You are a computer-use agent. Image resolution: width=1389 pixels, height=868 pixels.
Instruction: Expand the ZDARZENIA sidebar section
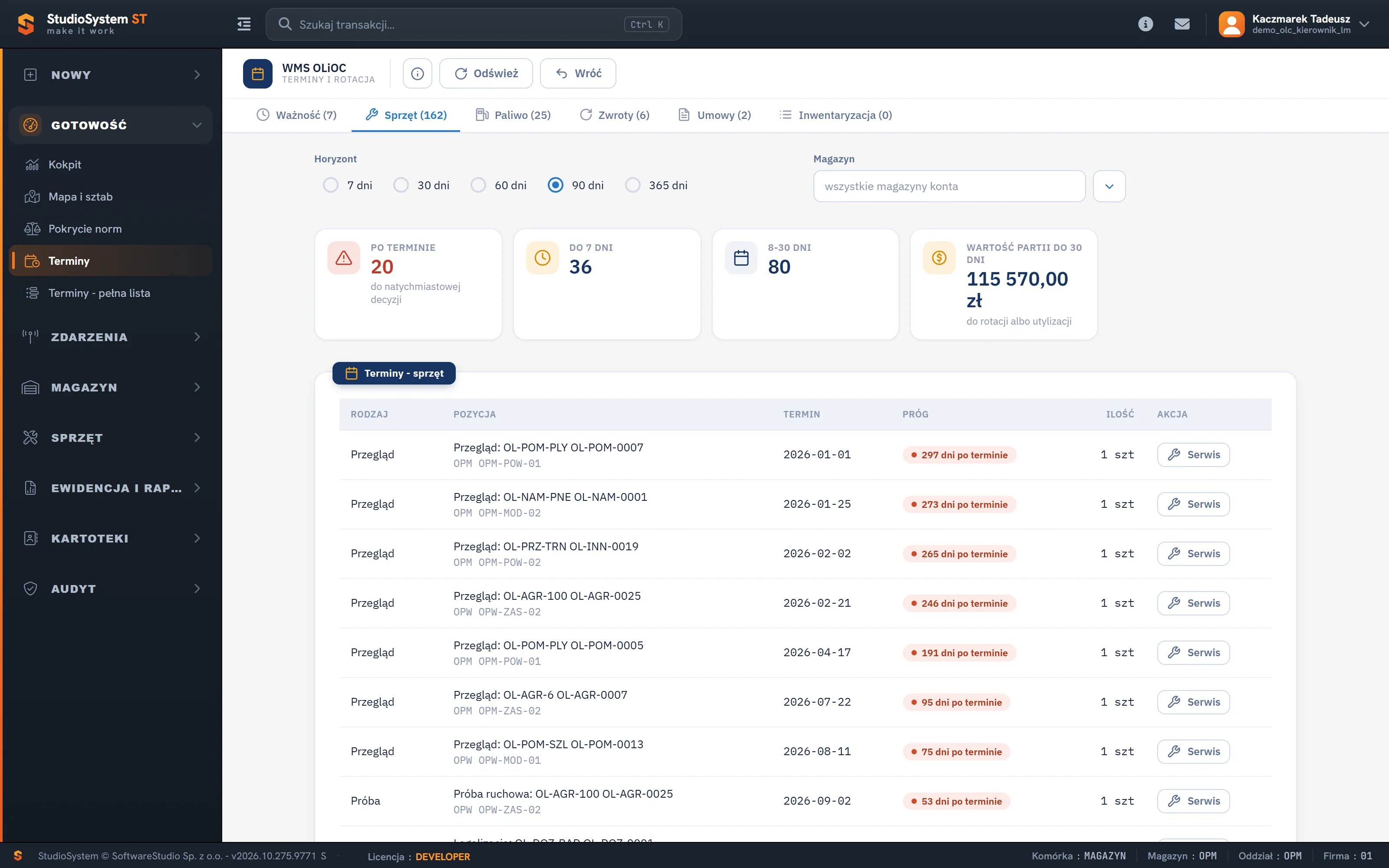tap(111, 337)
